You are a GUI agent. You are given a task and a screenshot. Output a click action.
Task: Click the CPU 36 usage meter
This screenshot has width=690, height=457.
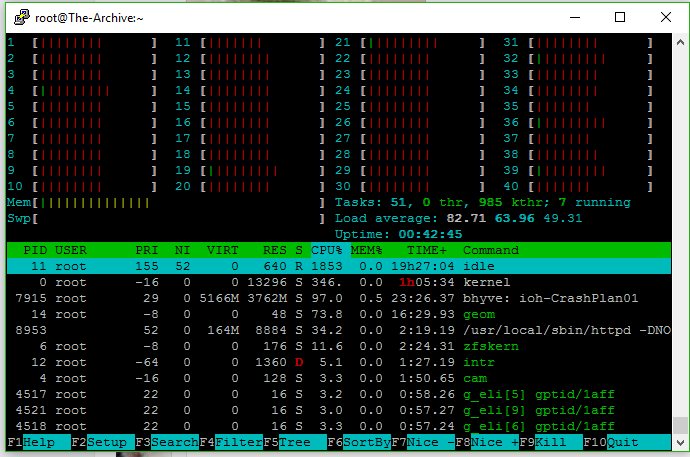[x=578, y=122]
